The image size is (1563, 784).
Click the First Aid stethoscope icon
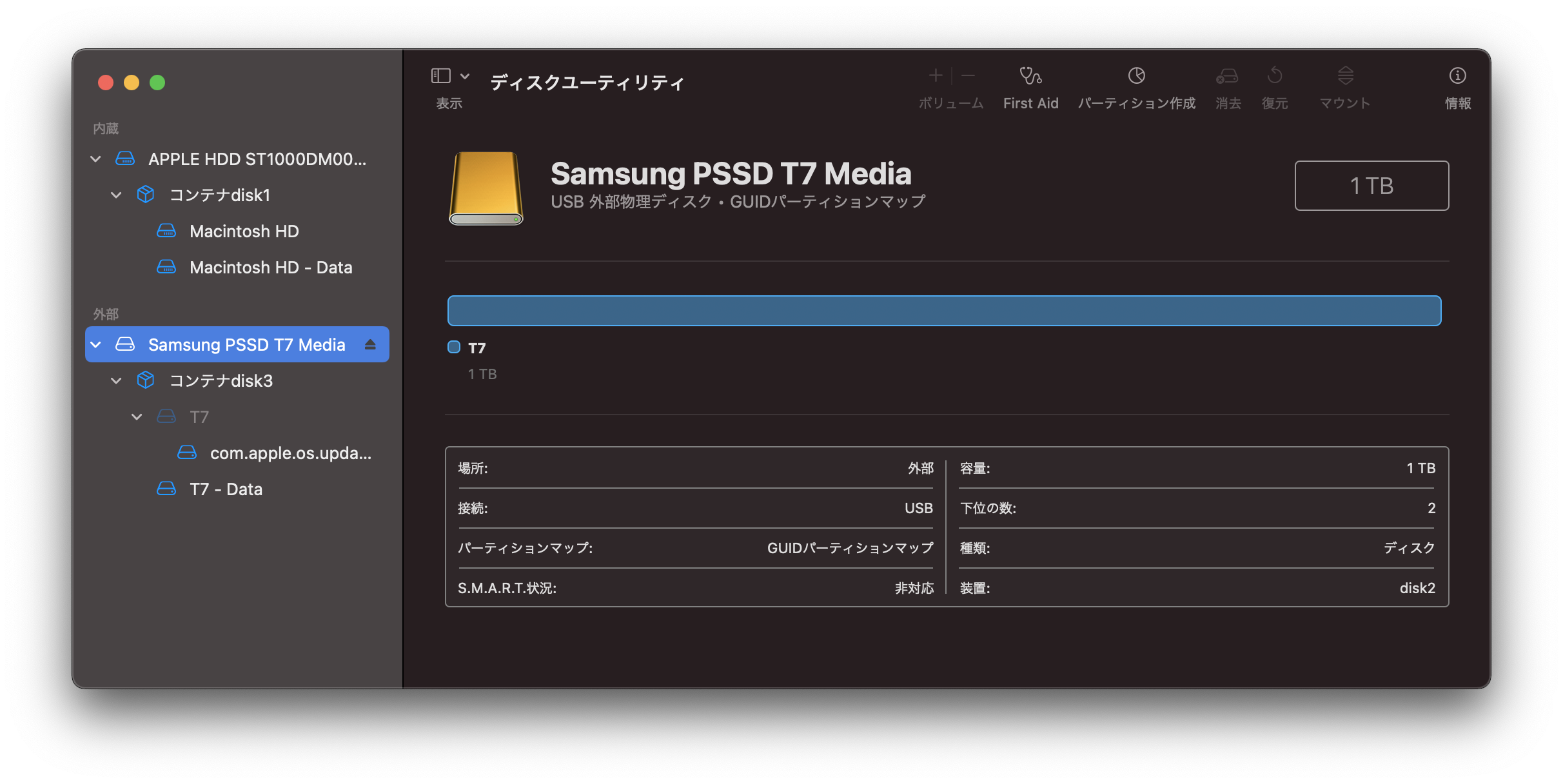[1030, 76]
